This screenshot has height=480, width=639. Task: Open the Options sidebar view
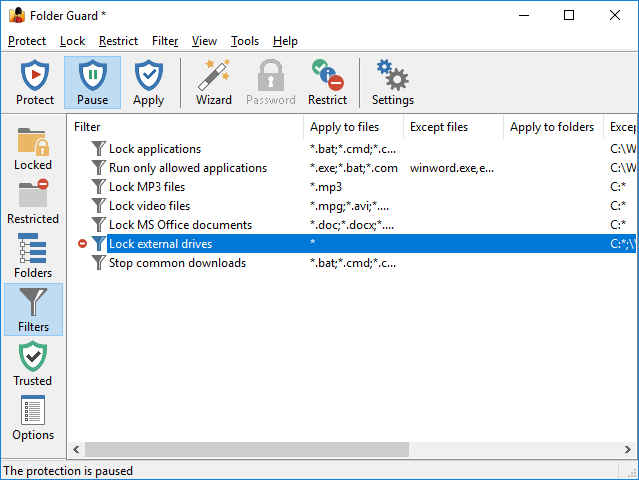pyautogui.click(x=33, y=418)
